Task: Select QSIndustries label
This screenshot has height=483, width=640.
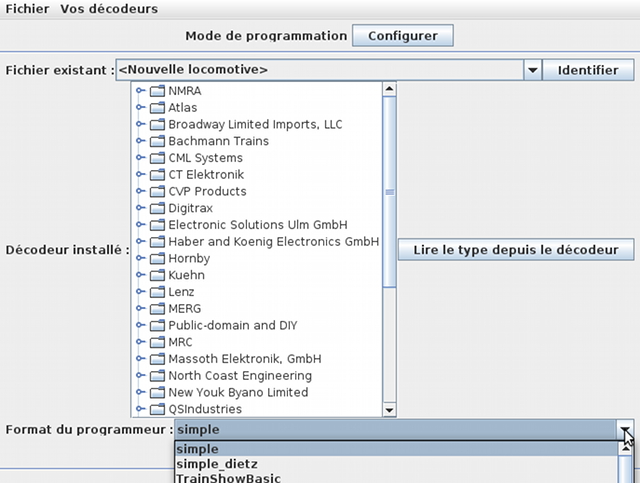Action: coord(205,409)
